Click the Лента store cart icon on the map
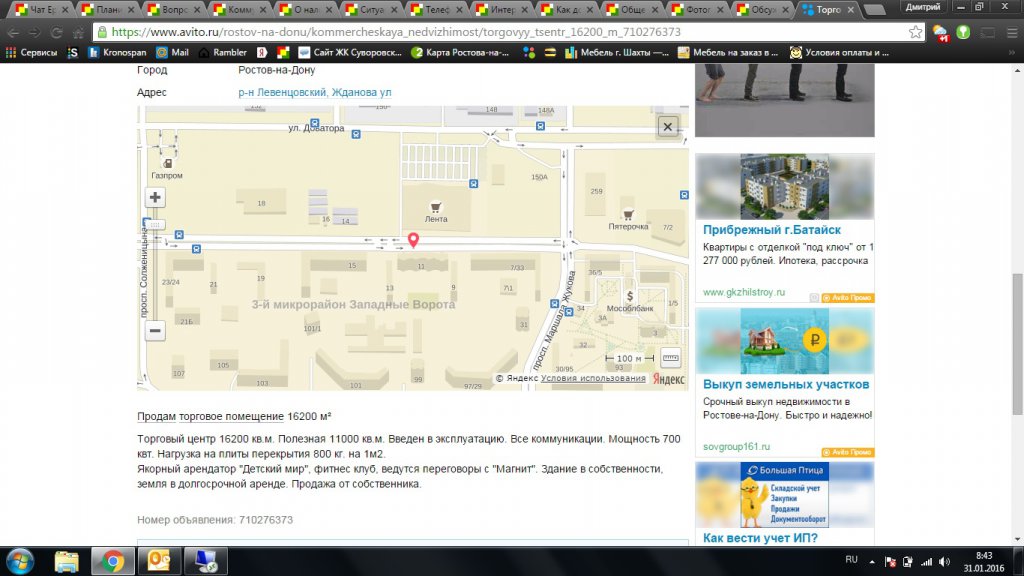 436,207
